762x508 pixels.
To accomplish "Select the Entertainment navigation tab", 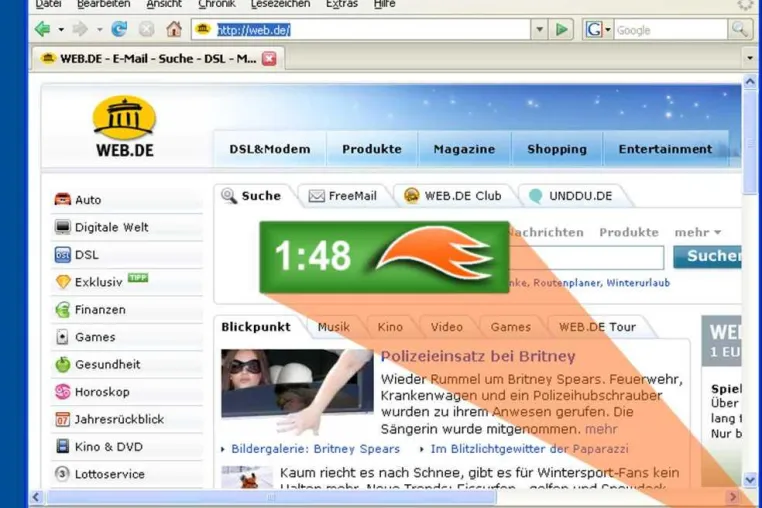I will coord(665,149).
